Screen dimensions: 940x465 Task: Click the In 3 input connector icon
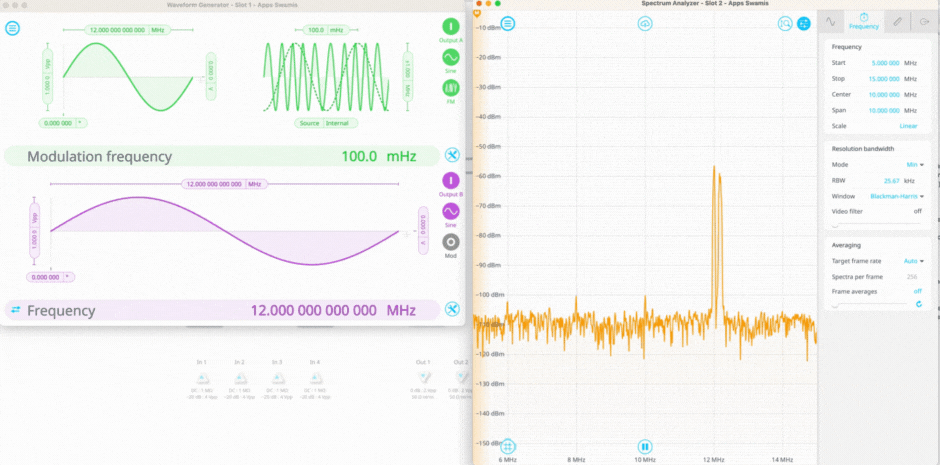coord(277,379)
